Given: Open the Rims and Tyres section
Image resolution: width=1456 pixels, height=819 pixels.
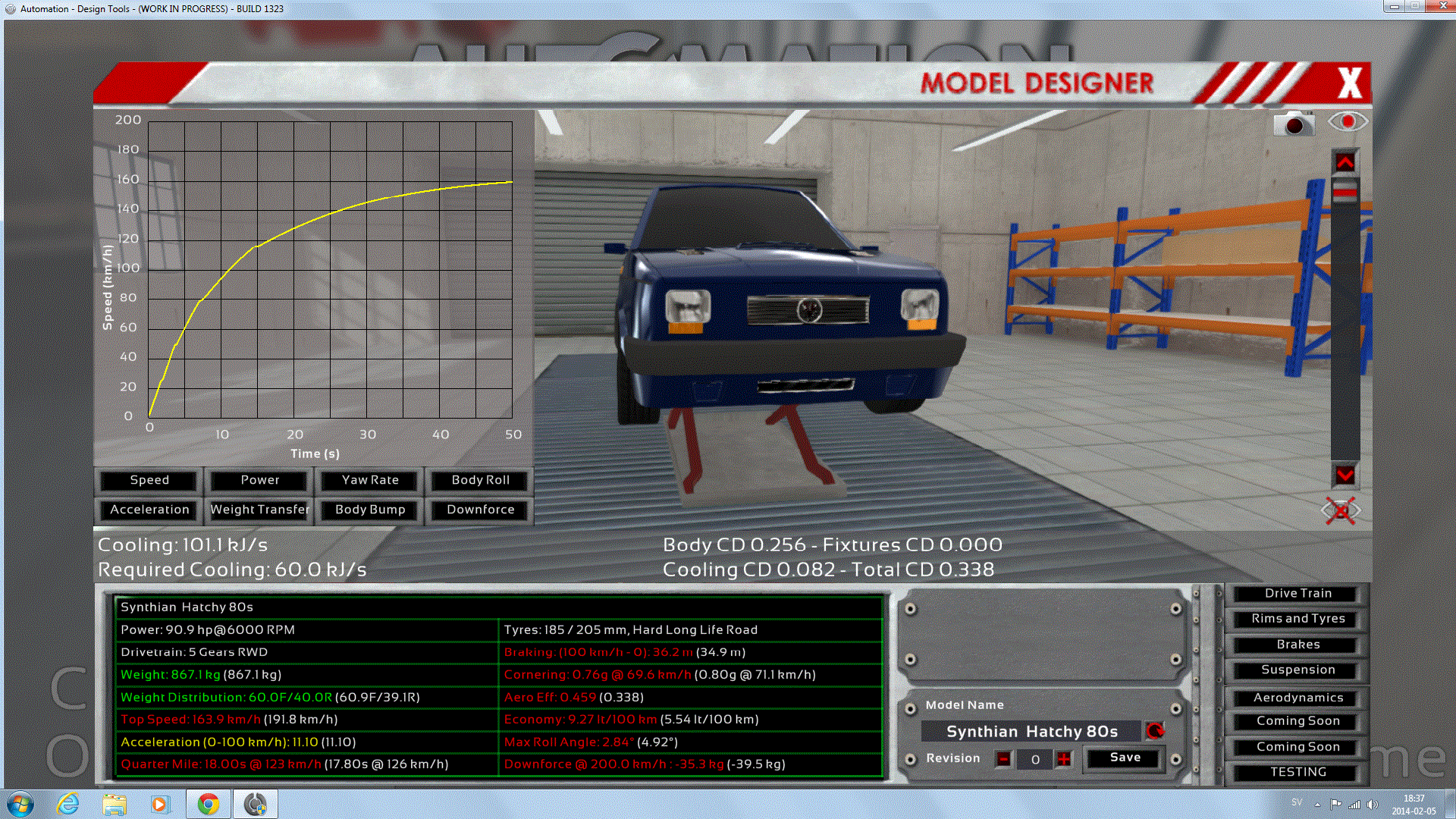Looking at the screenshot, I should pyautogui.click(x=1298, y=619).
